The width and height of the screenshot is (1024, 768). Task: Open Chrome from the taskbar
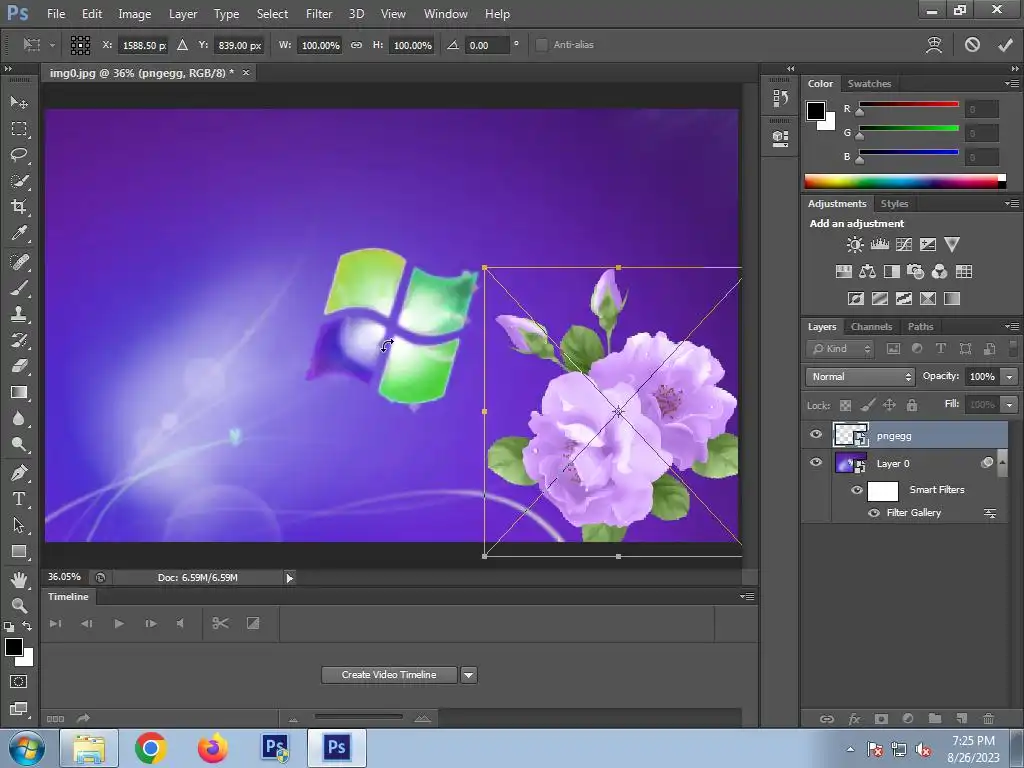(151, 748)
